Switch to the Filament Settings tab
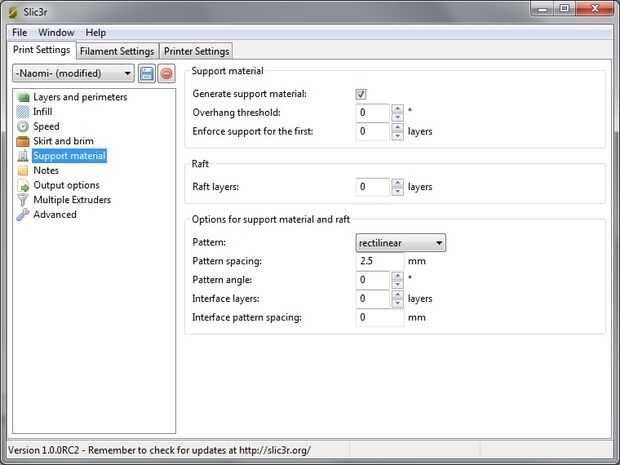 pyautogui.click(x=117, y=51)
